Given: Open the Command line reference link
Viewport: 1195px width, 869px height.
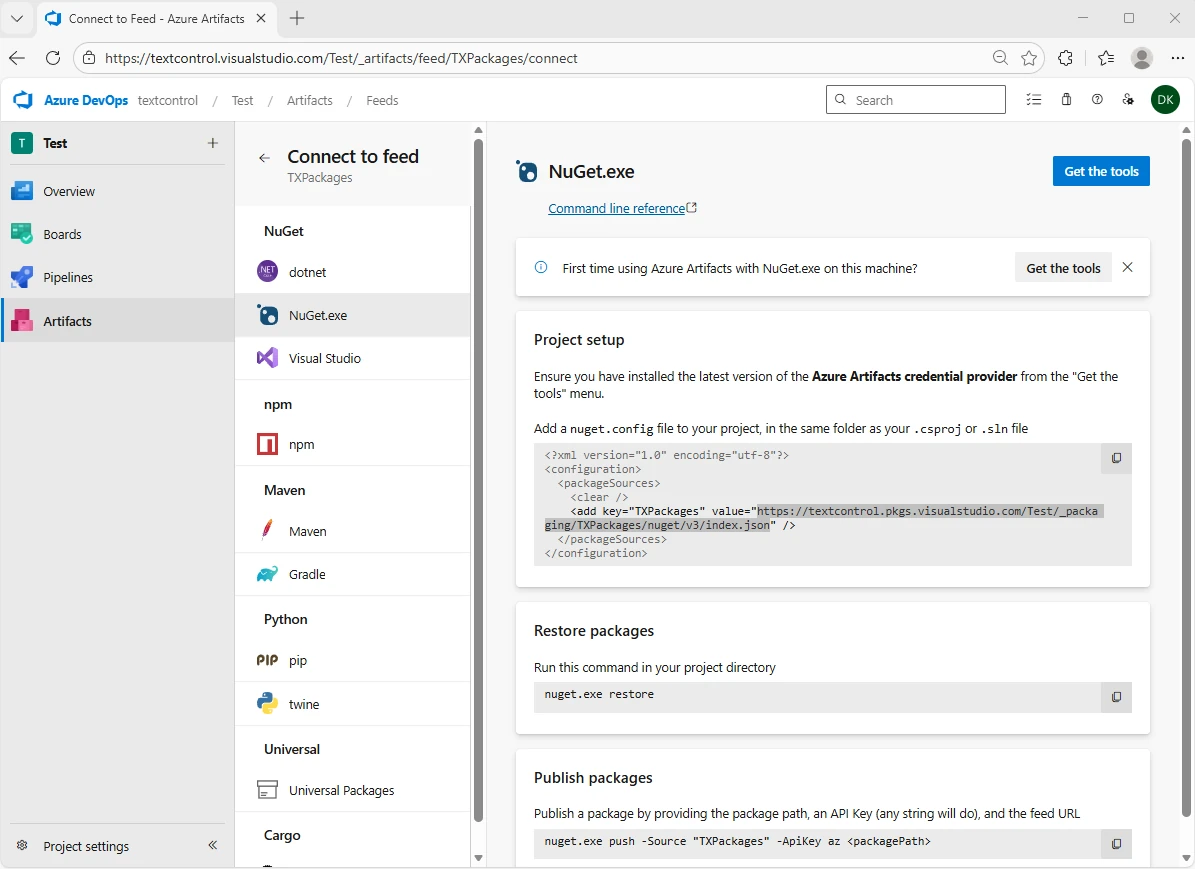Looking at the screenshot, I should (x=616, y=208).
